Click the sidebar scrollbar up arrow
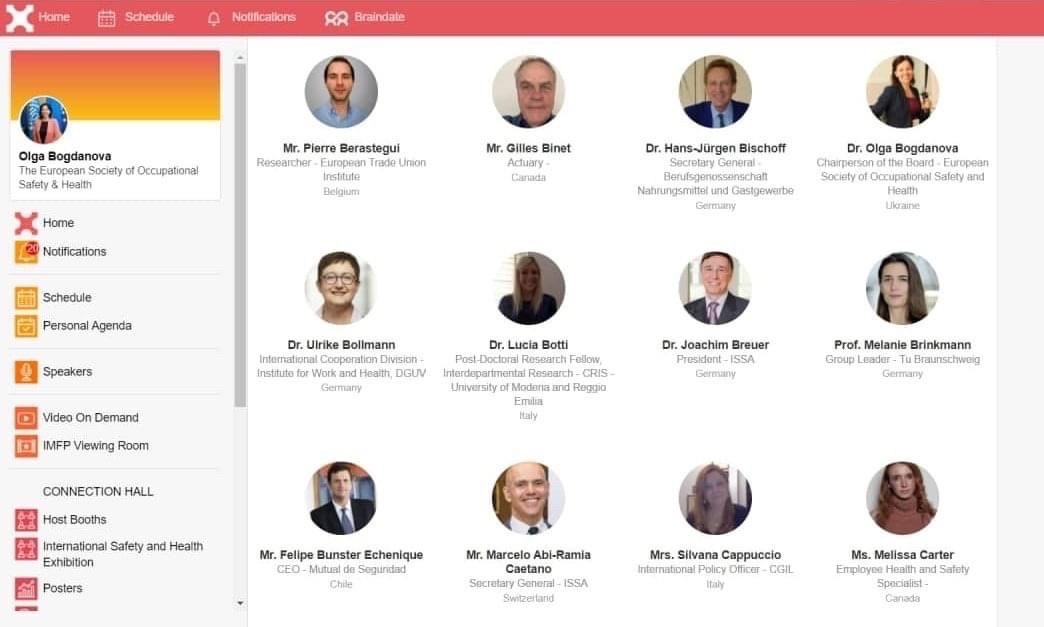1044x627 pixels. point(240,58)
